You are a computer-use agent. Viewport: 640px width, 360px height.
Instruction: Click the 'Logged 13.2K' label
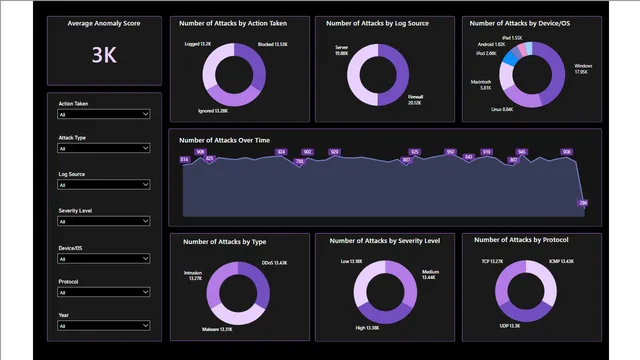coord(198,44)
